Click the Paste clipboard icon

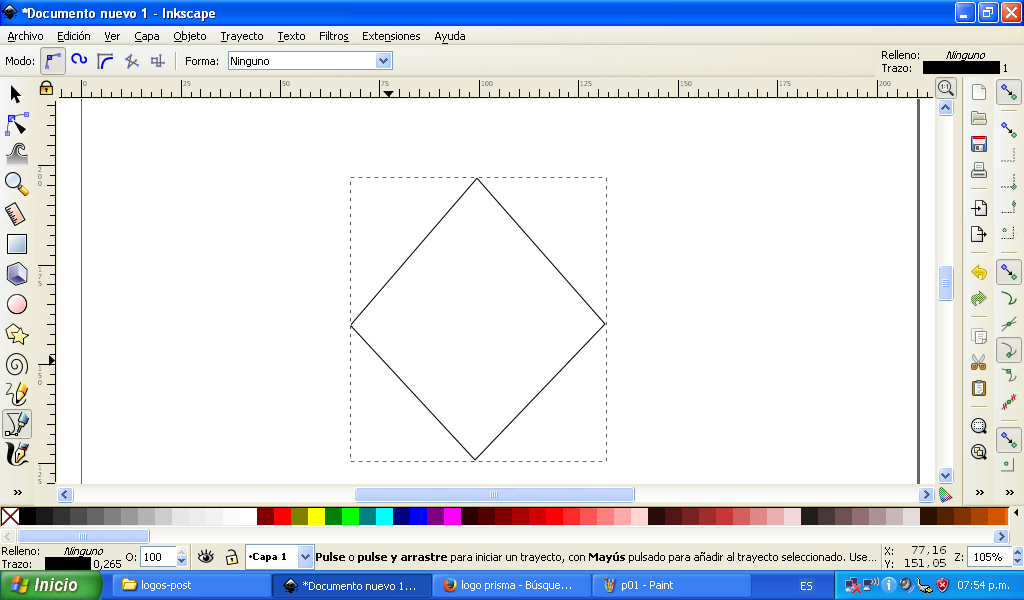click(x=978, y=388)
